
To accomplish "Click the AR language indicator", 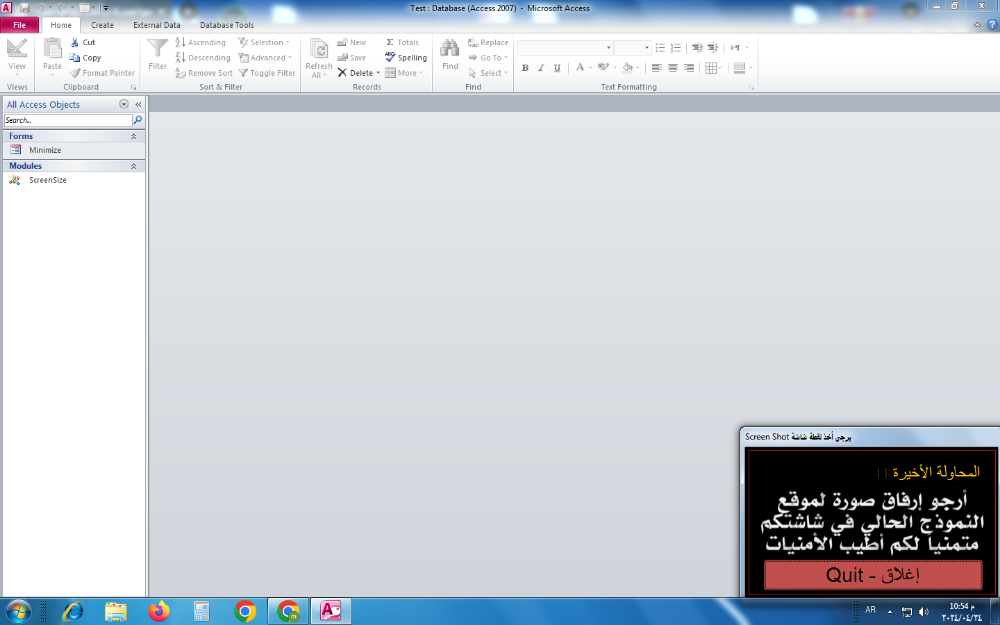I will (871, 610).
